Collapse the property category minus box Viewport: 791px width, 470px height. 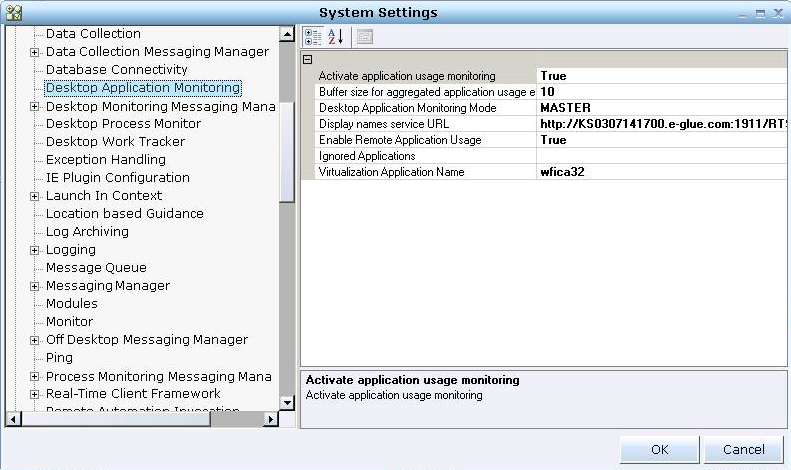point(308,60)
